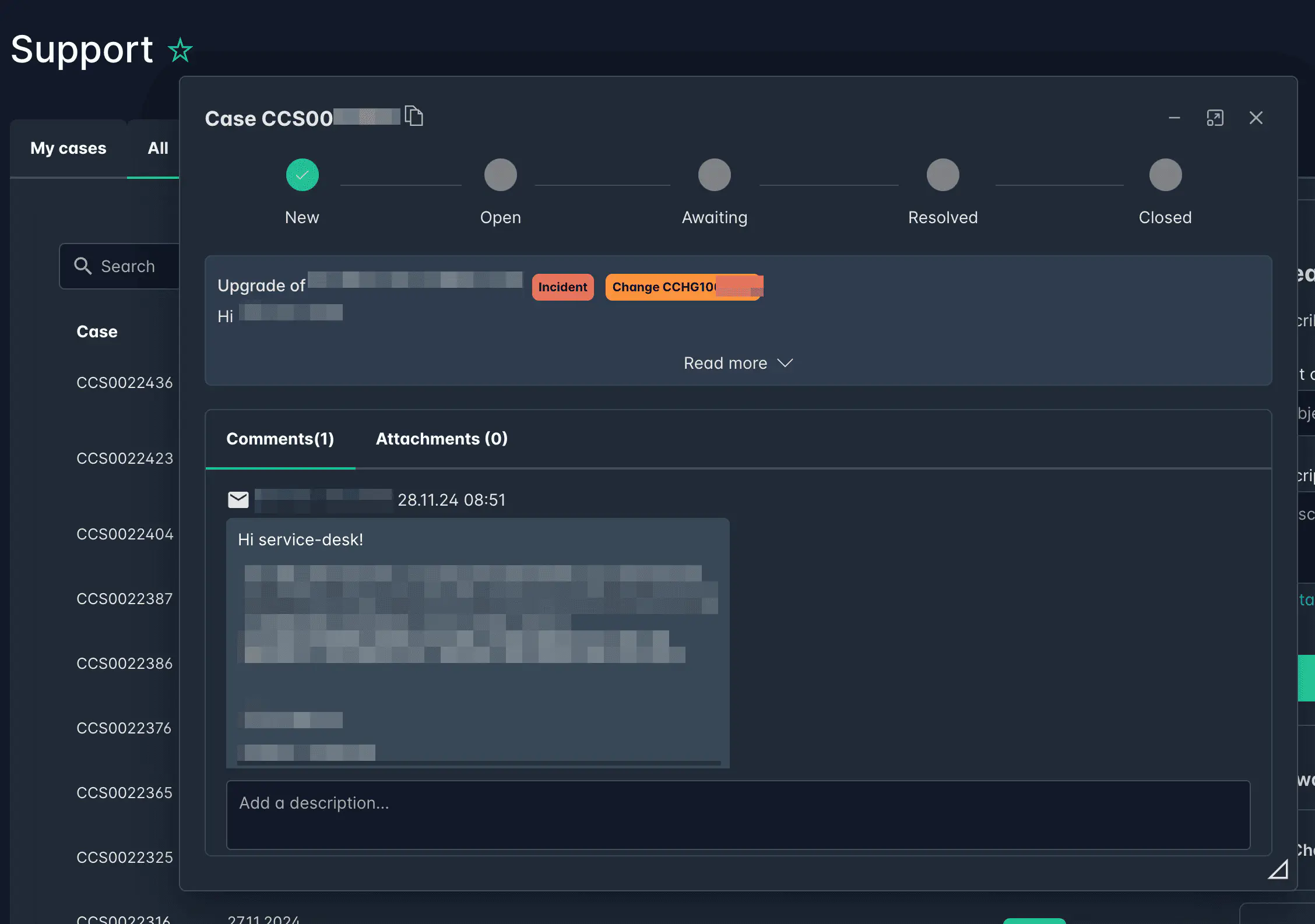Screen dimensions: 1315x924
Task: Expand the description with Read more
Action: point(737,364)
